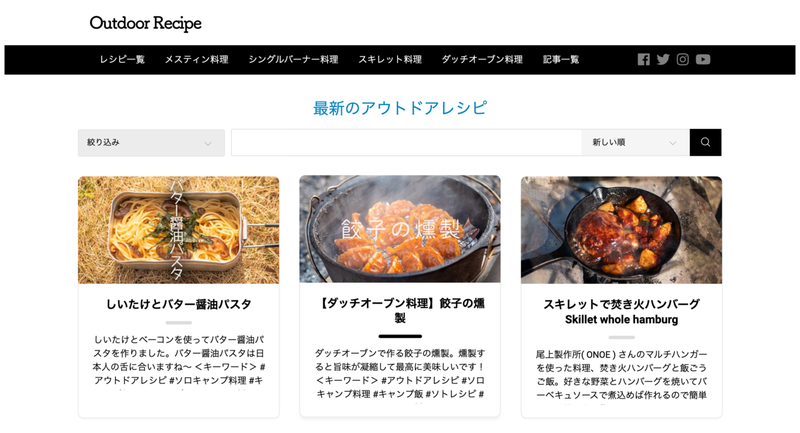
Task: Open the 餃子の燻製 dutch oven photo
Action: (400, 229)
